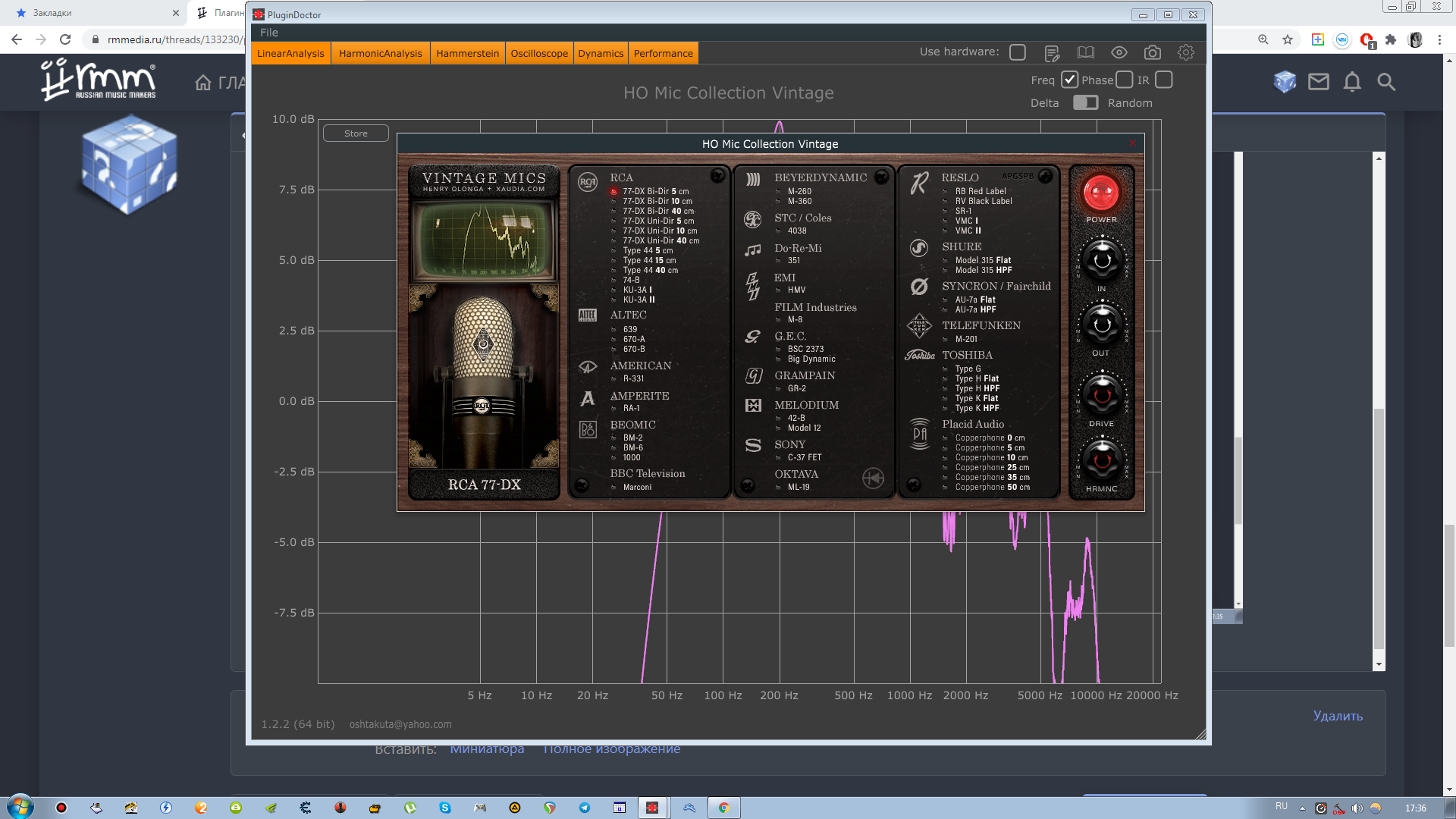Image resolution: width=1456 pixels, height=819 pixels.
Task: Click the SONY brand logo icon
Action: (x=753, y=445)
